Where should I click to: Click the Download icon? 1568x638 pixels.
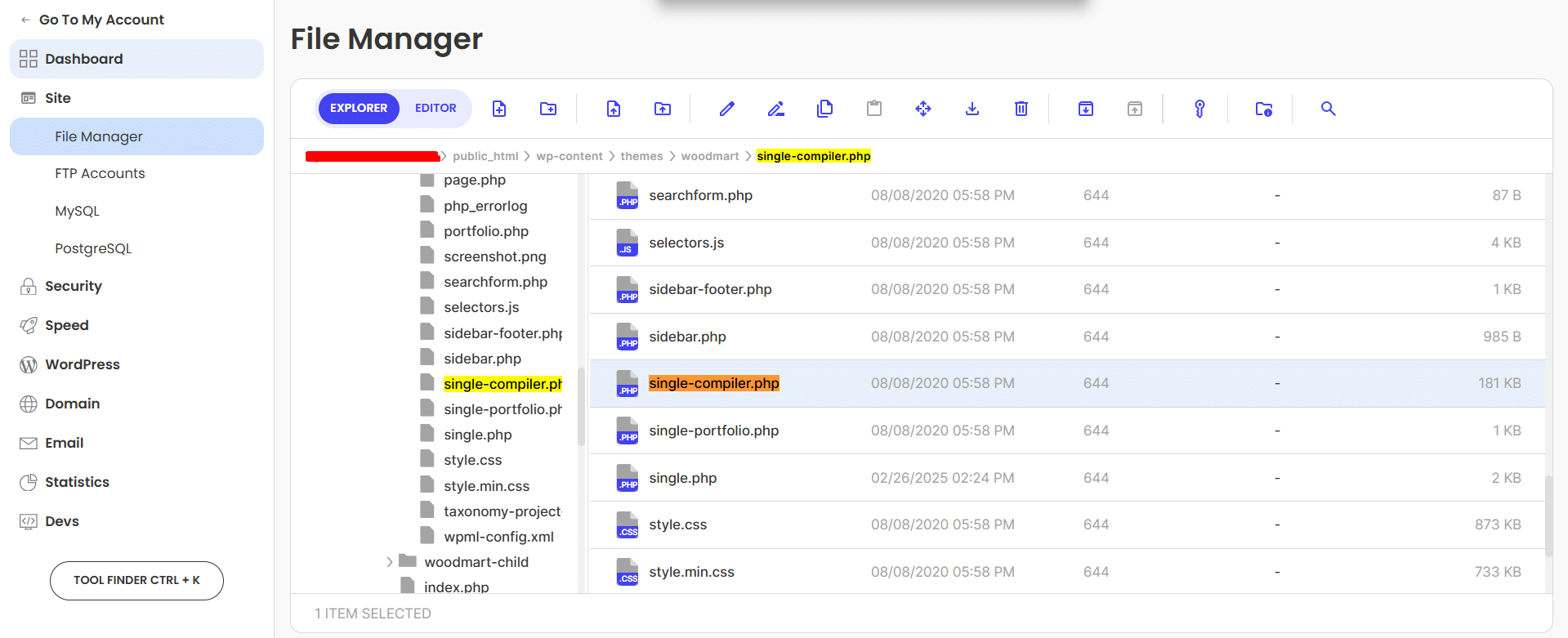(x=972, y=109)
